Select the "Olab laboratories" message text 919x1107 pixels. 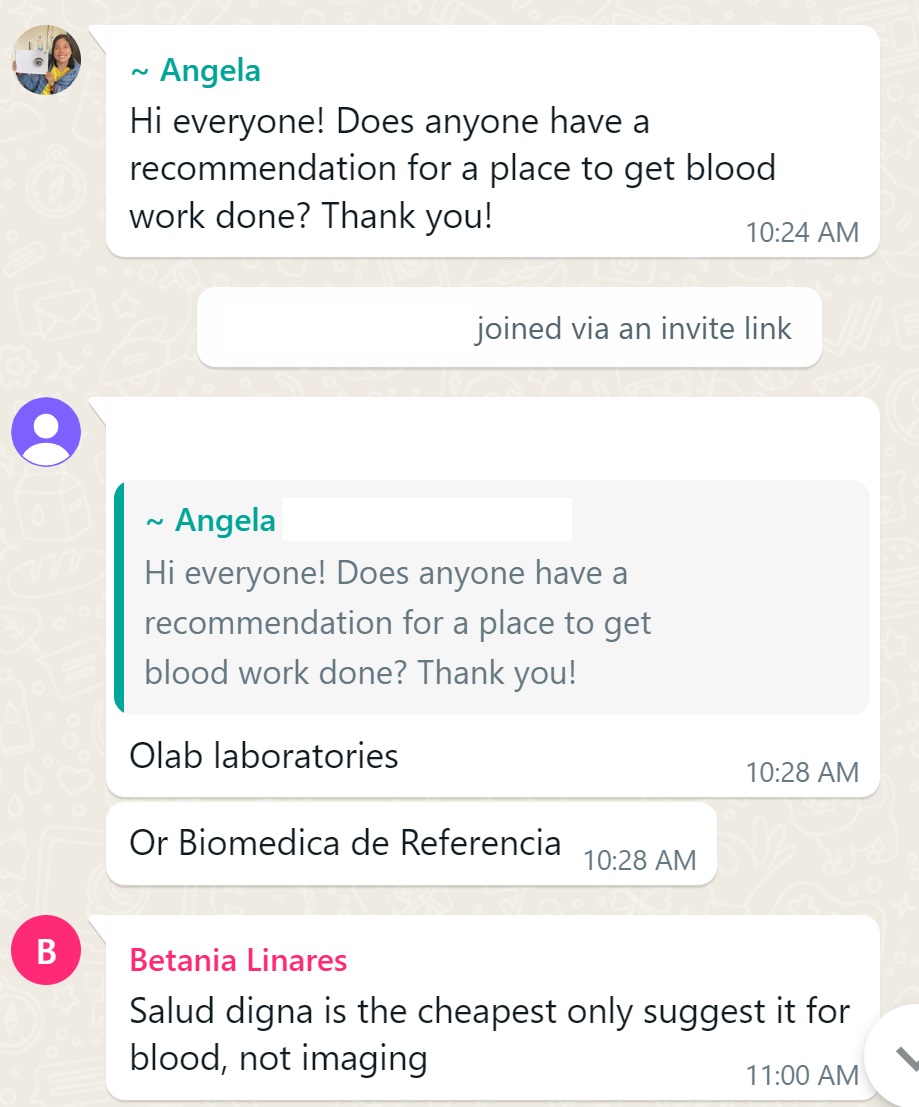[264, 756]
